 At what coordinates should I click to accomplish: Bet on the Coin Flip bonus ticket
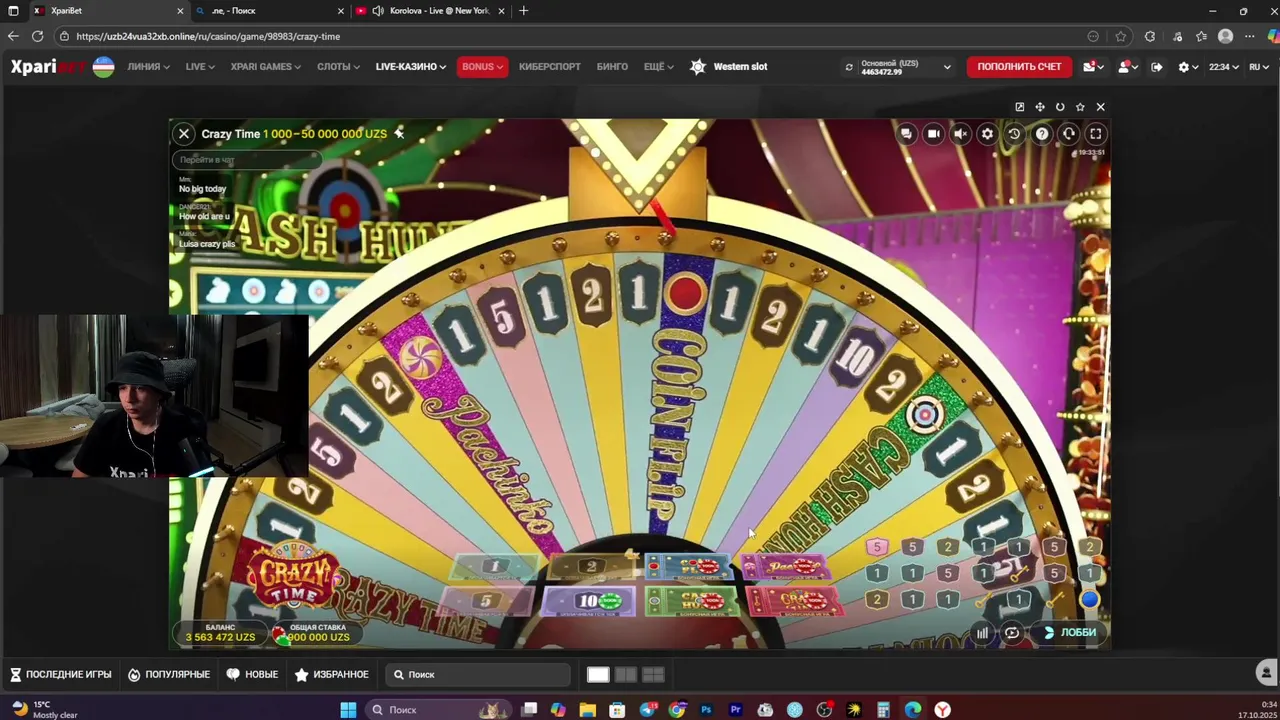point(690,567)
